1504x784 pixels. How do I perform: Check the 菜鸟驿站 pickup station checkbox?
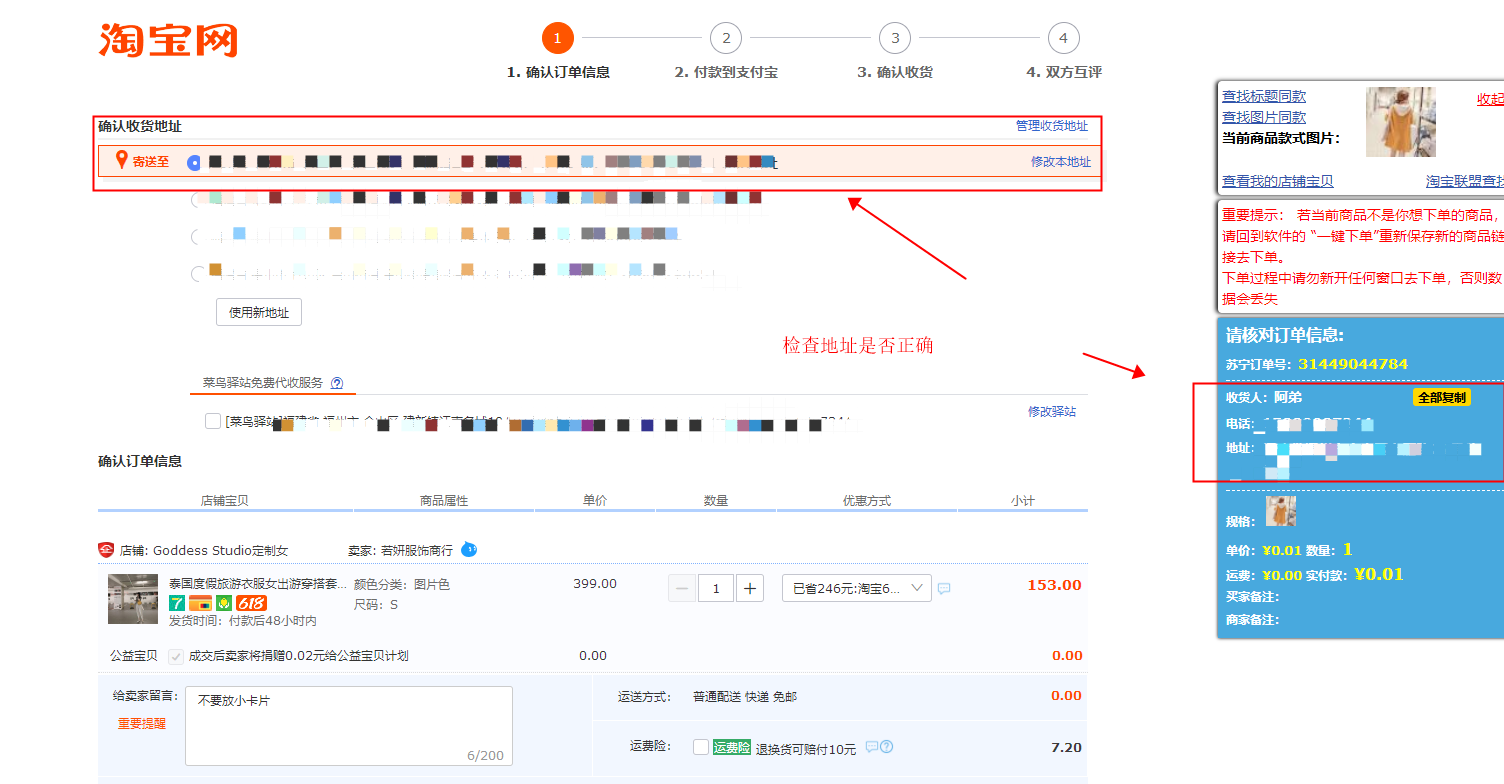(213, 421)
